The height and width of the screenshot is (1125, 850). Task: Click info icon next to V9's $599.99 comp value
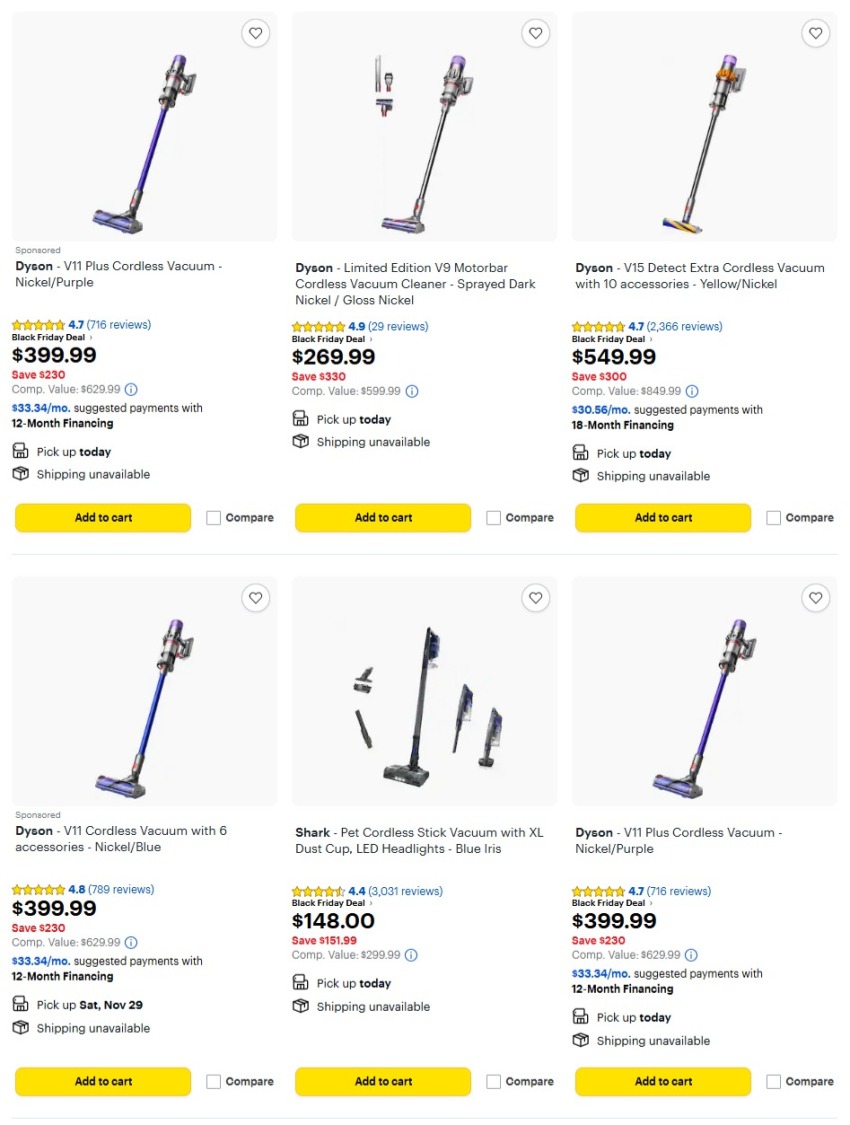(412, 390)
